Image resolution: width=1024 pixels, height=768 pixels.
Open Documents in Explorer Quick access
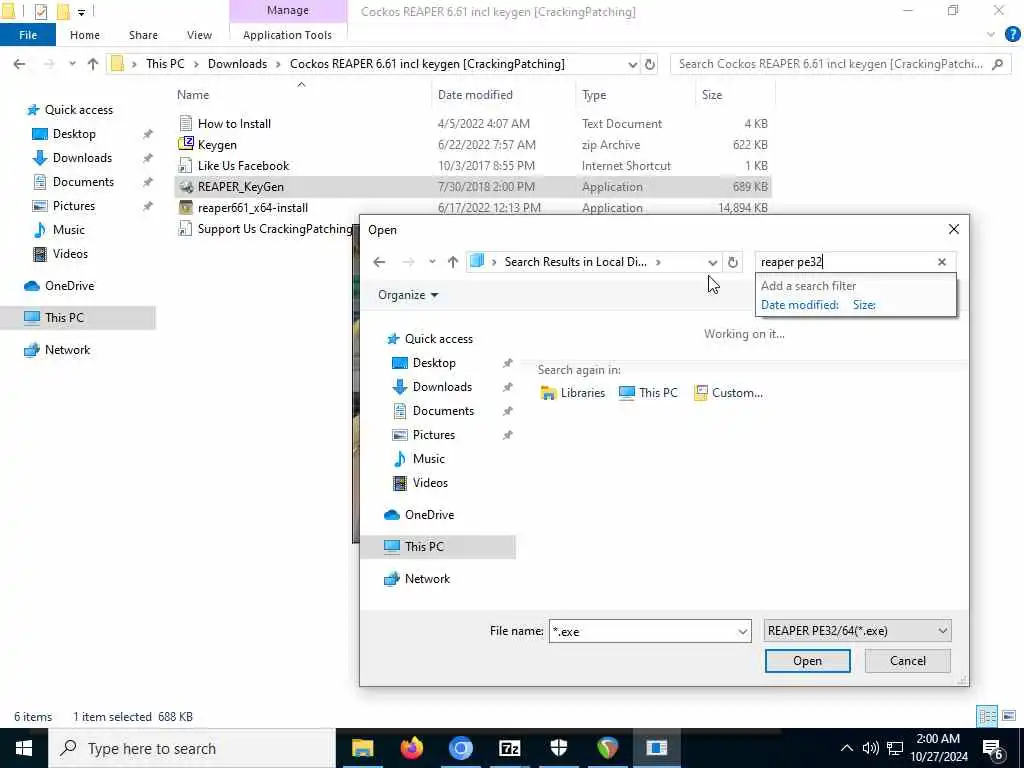(x=83, y=182)
